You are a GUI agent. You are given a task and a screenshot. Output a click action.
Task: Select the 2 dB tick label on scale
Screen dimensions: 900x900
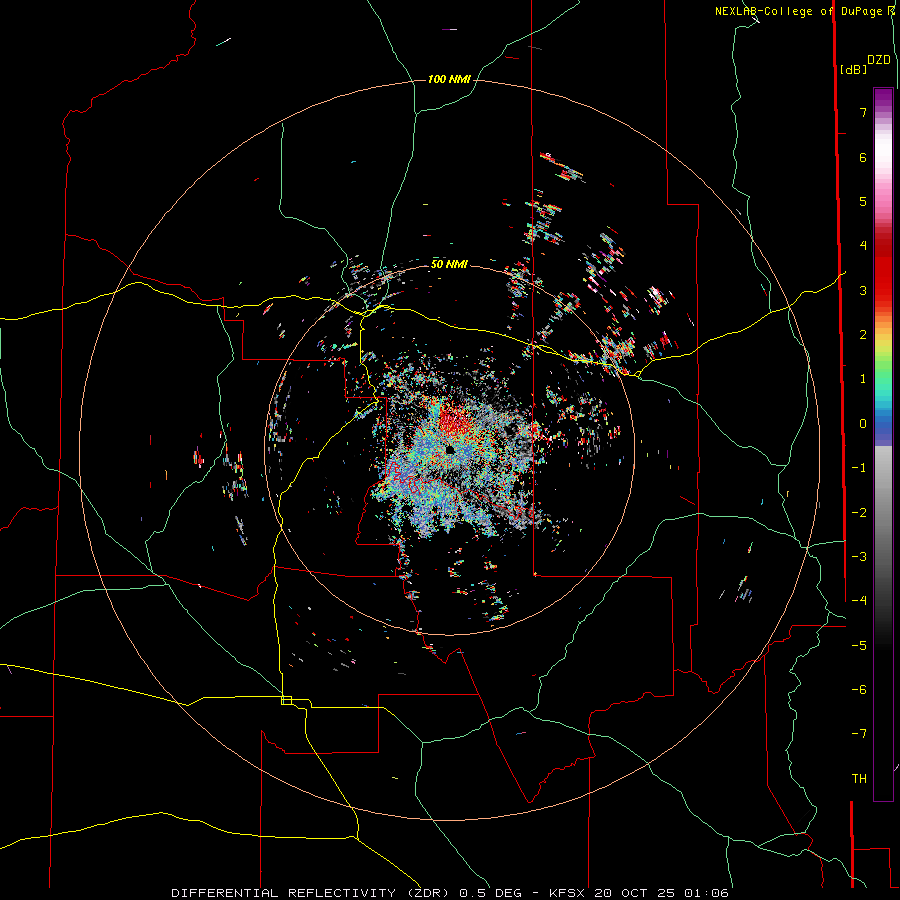pos(863,335)
